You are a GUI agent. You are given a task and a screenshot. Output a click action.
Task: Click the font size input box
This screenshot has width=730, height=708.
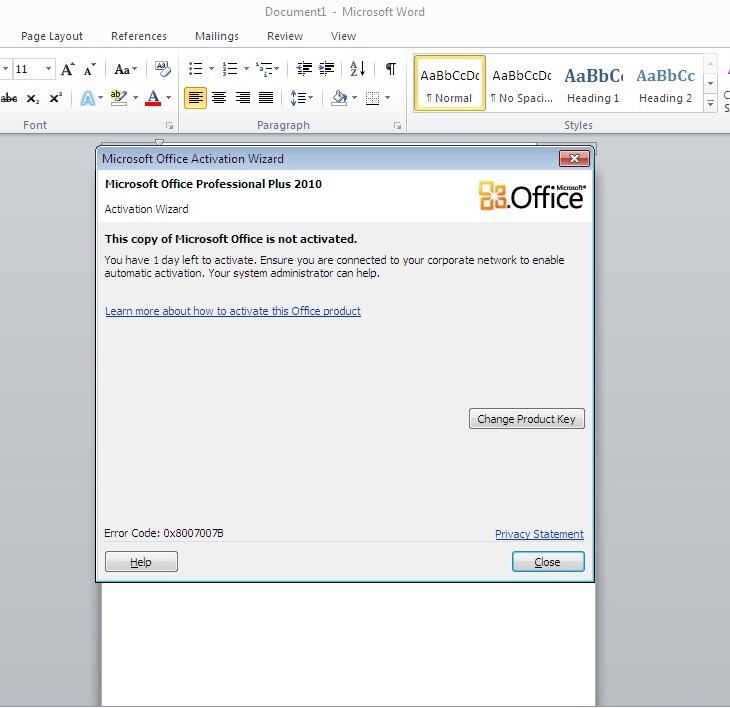(28, 69)
